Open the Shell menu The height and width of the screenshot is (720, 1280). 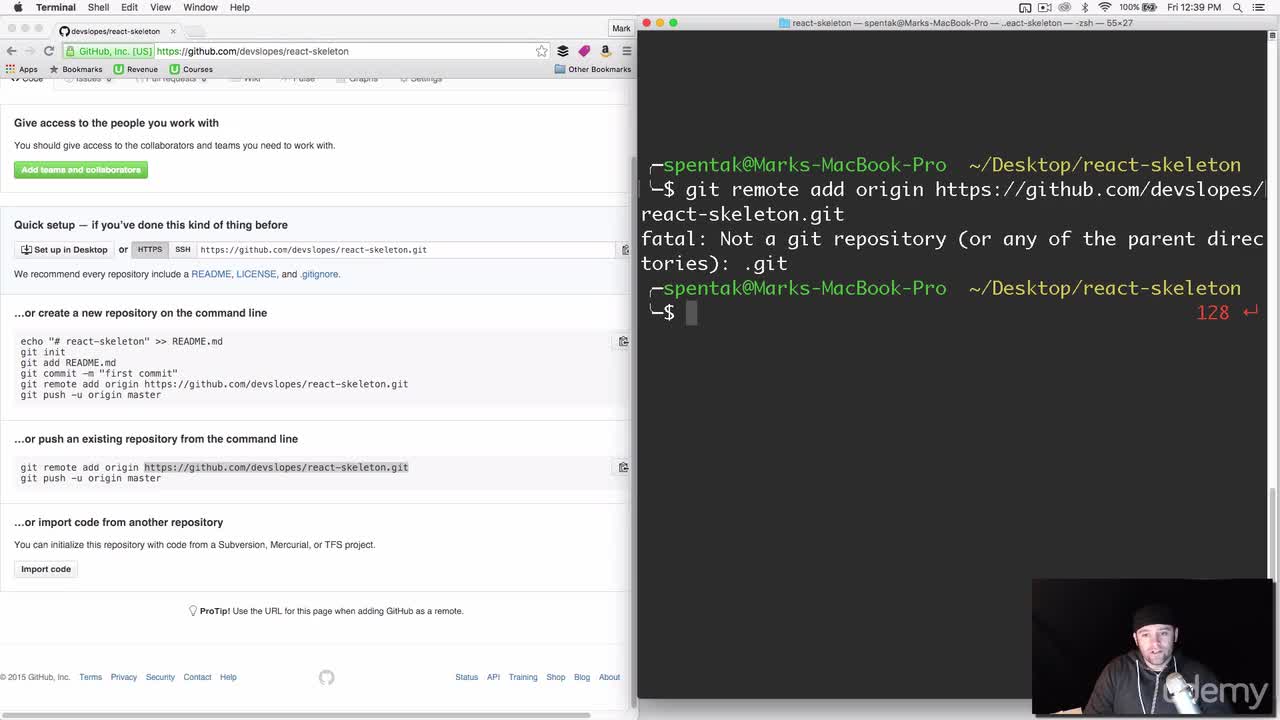[98, 7]
